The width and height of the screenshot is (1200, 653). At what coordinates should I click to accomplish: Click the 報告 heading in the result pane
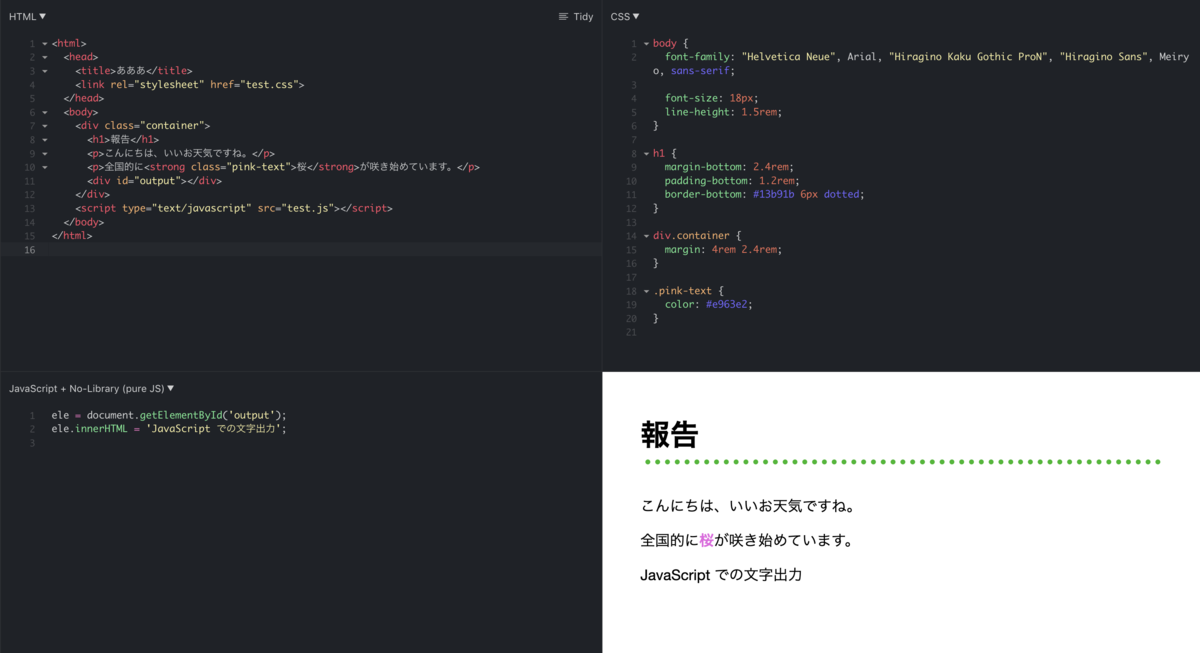click(x=669, y=435)
